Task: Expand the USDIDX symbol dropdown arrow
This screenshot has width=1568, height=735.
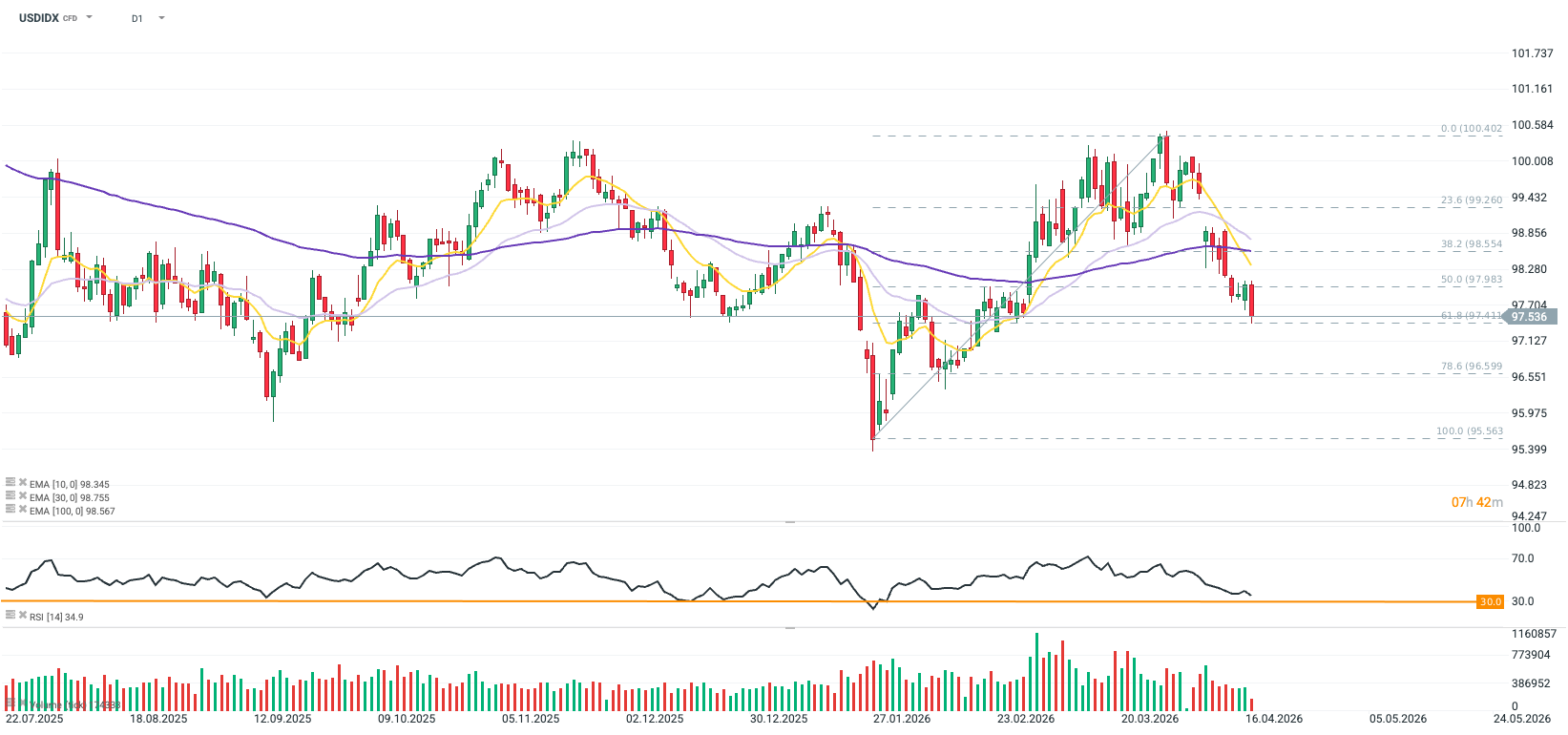Action: point(90,17)
